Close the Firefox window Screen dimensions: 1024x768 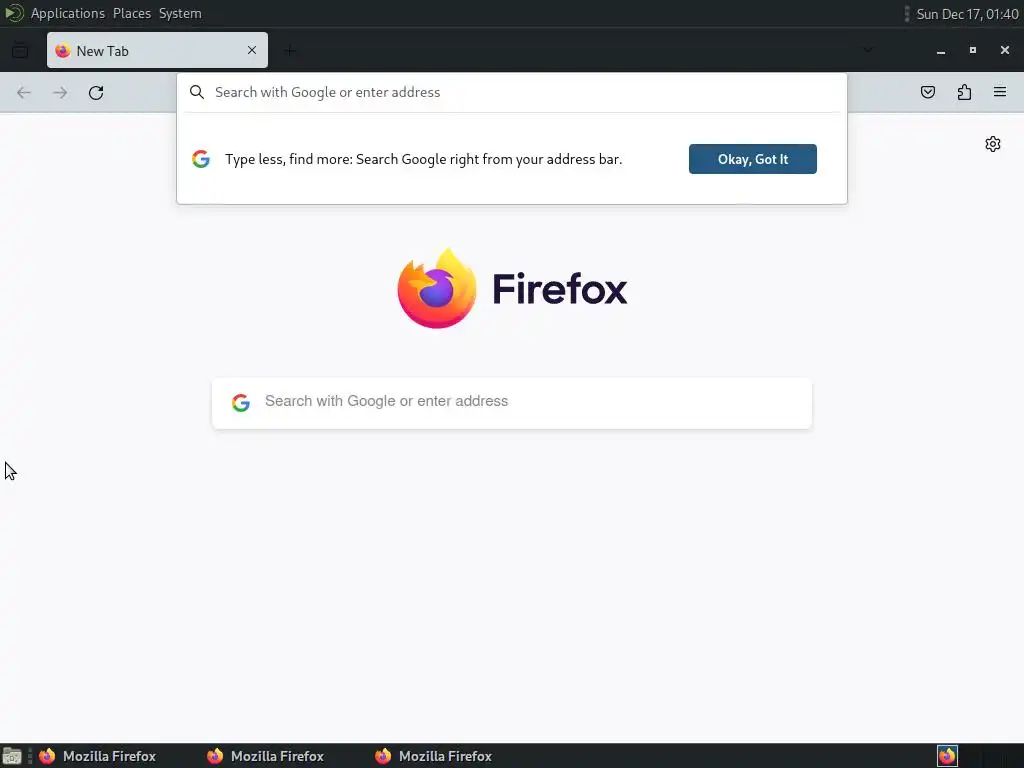pos(1005,50)
